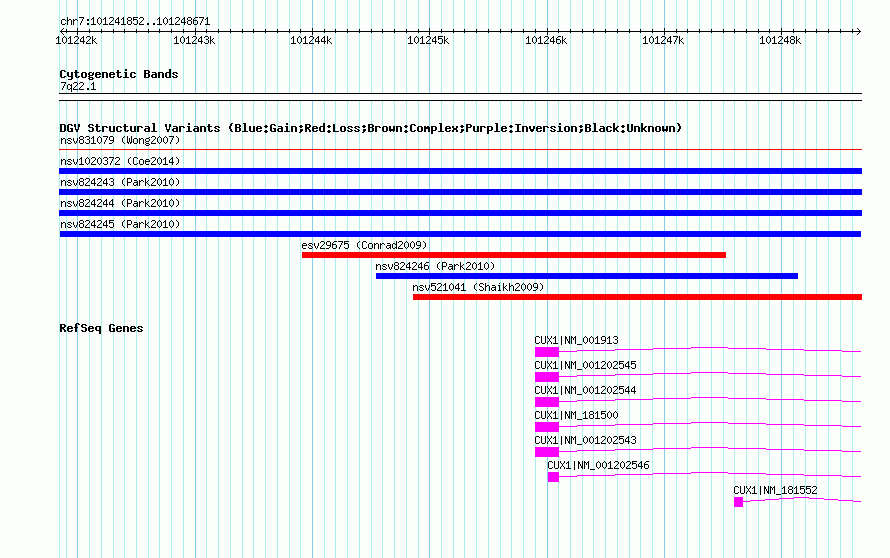The image size is (890, 558).
Task: Select the nsv521041 (Shaikh2009) red loss bar
Action: point(637,297)
